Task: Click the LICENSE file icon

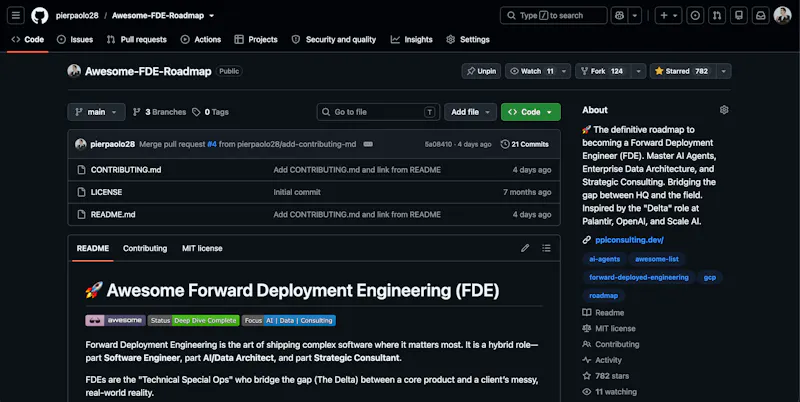Action: tap(81, 192)
